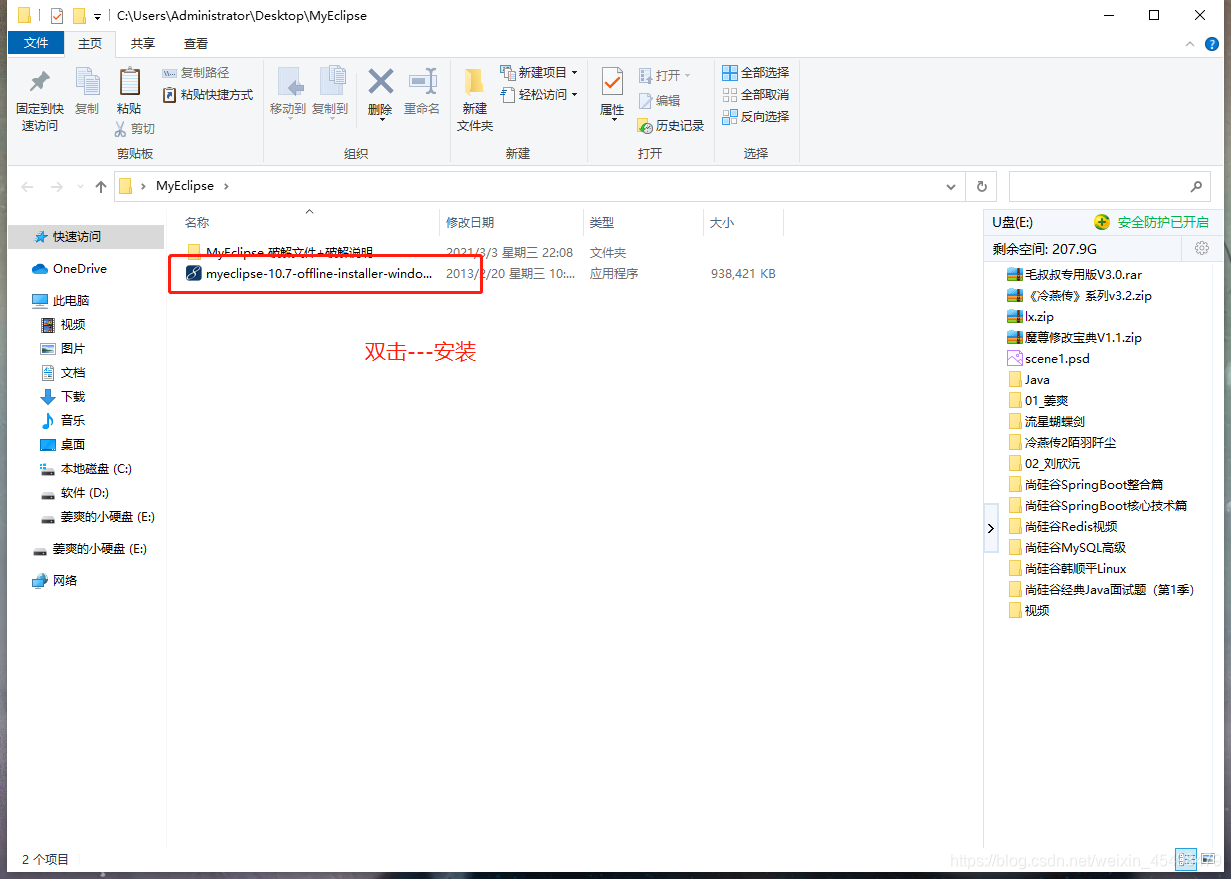Open the Move to (移动到) menu
Viewport: 1231px width, 879px height.
289,93
